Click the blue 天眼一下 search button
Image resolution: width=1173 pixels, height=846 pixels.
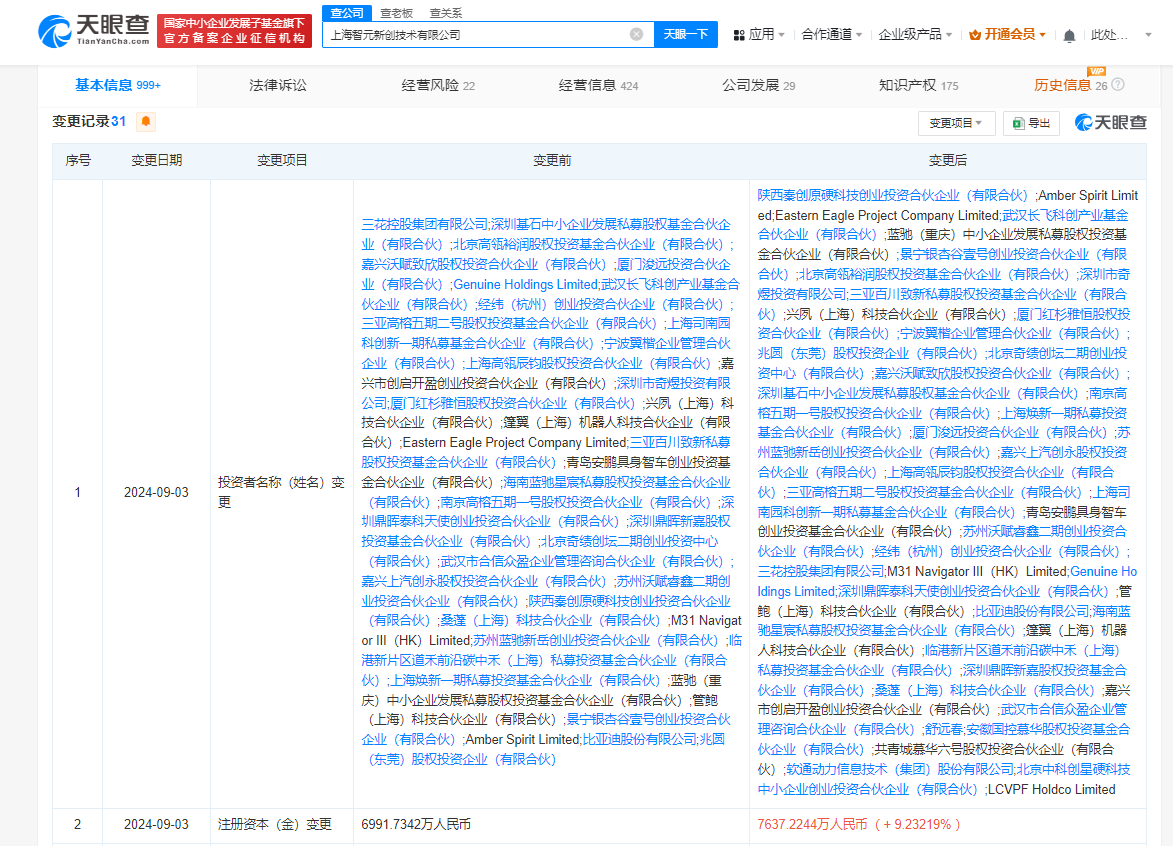(x=685, y=33)
